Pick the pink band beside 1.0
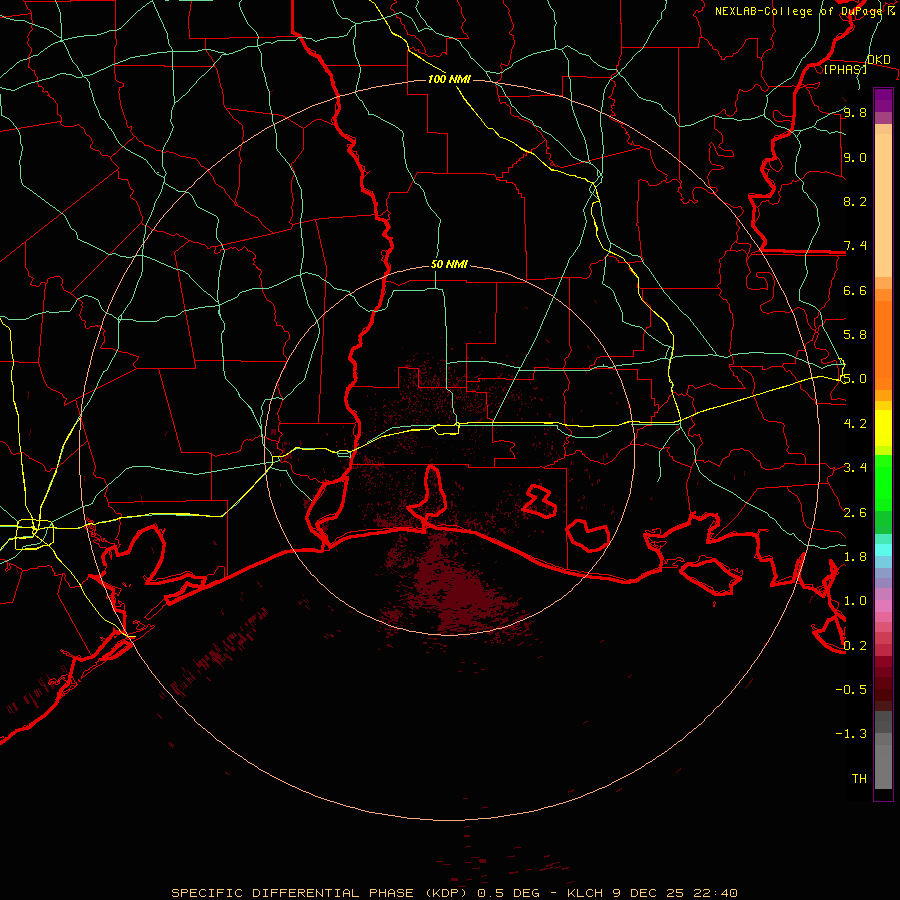This screenshot has width=900, height=900. tap(883, 606)
